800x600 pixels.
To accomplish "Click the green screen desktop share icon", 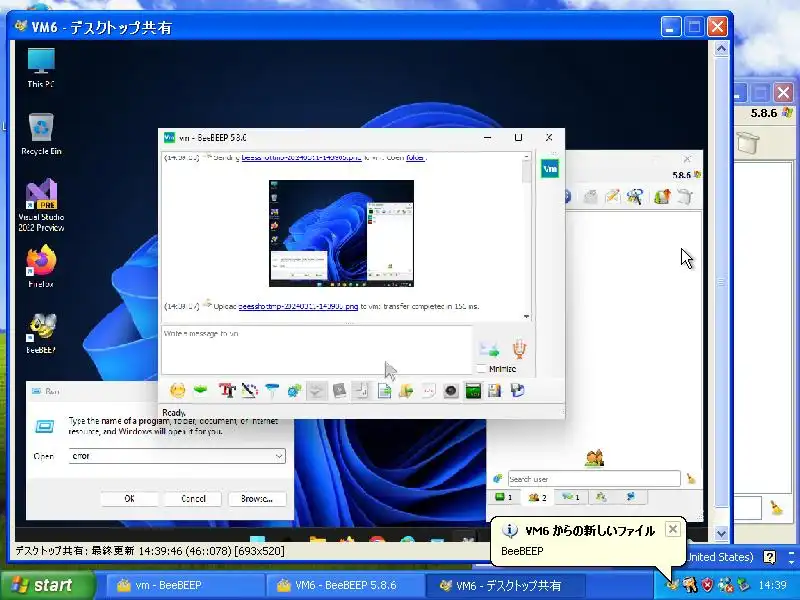I will click(473, 391).
